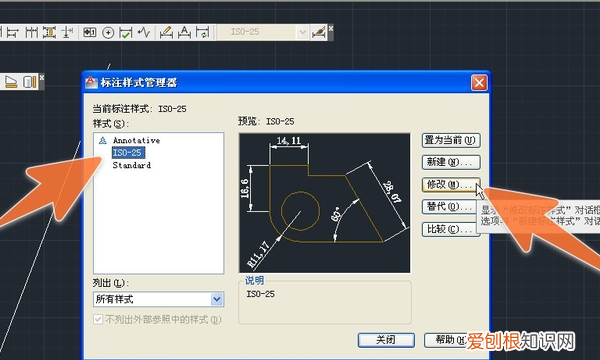Viewport: 600px width, 360px height.
Task: Select the Continue dimension tool
Action: (31, 33)
